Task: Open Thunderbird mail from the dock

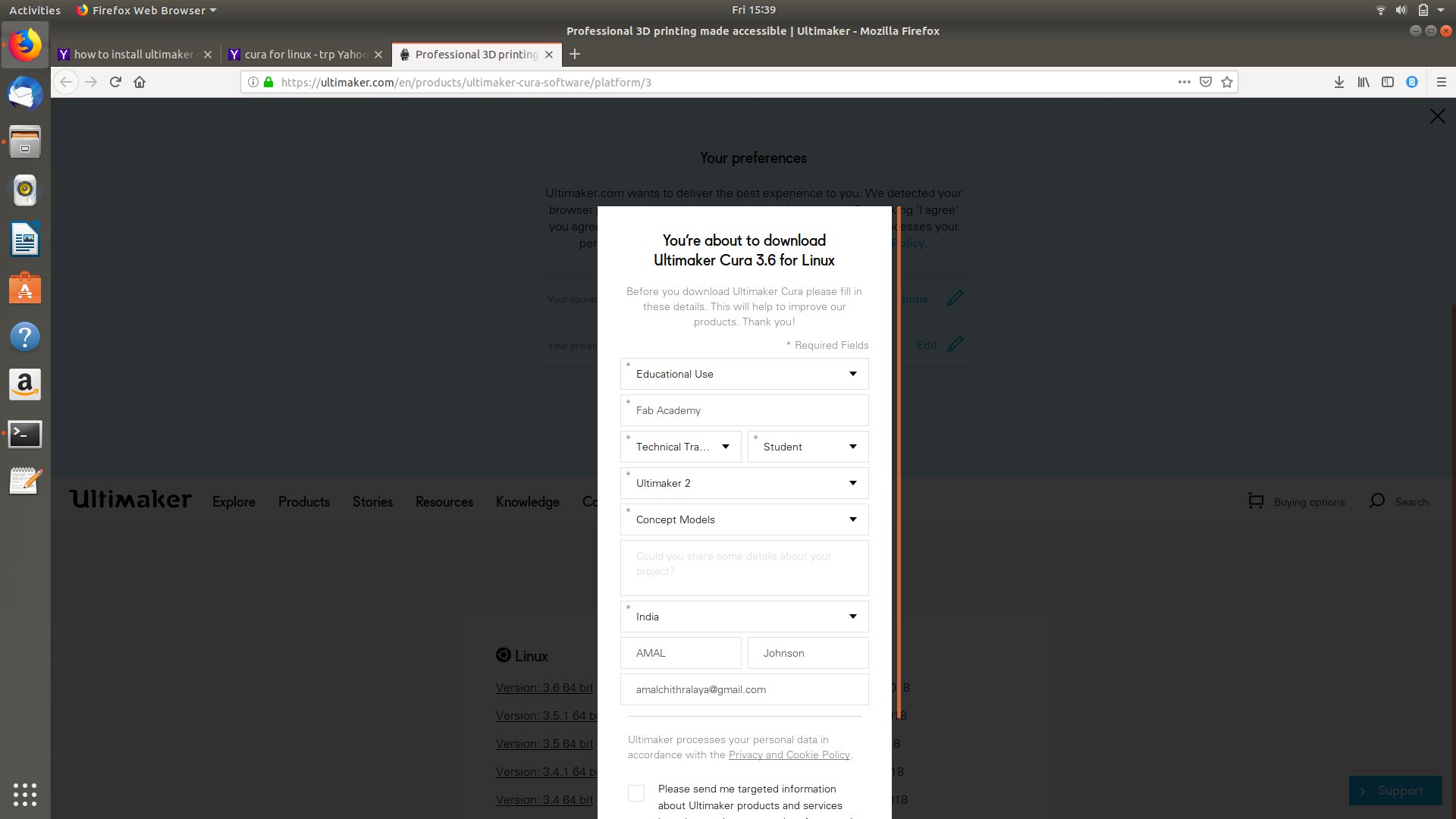Action: pos(25,94)
